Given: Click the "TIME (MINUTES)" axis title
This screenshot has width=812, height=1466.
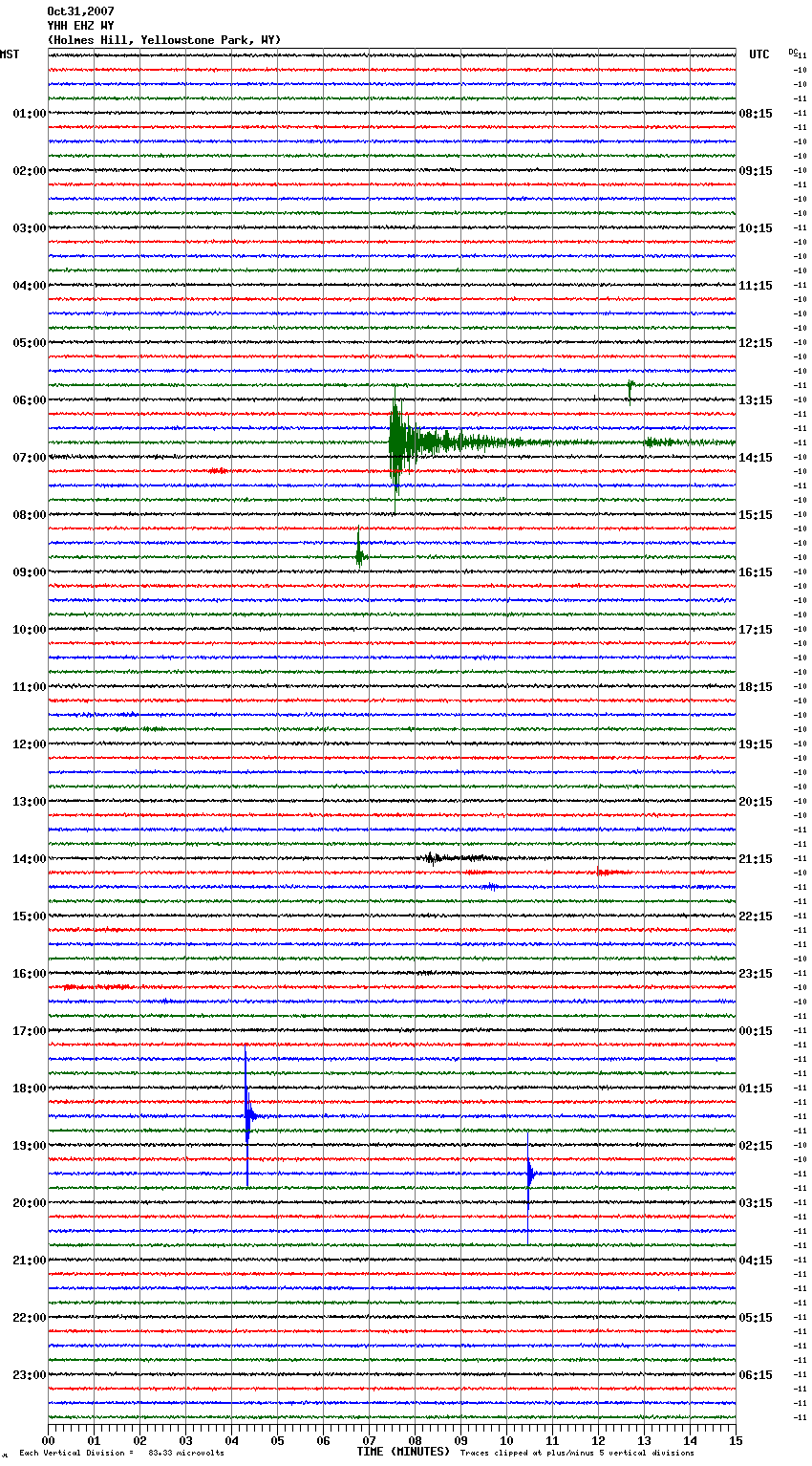Looking at the screenshot, I should (x=403, y=1452).
